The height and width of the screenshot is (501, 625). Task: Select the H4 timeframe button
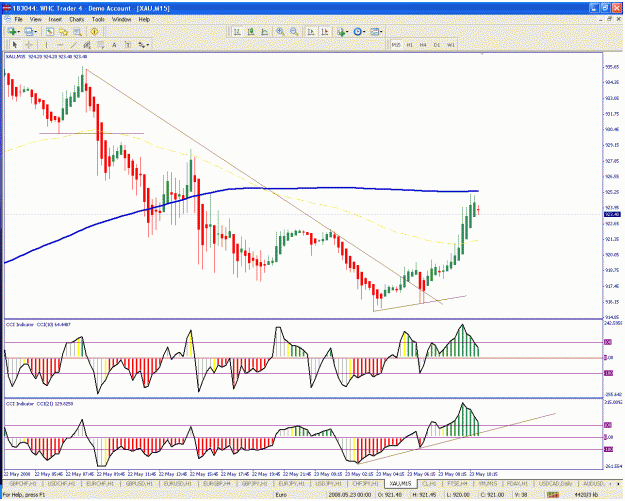[423, 45]
